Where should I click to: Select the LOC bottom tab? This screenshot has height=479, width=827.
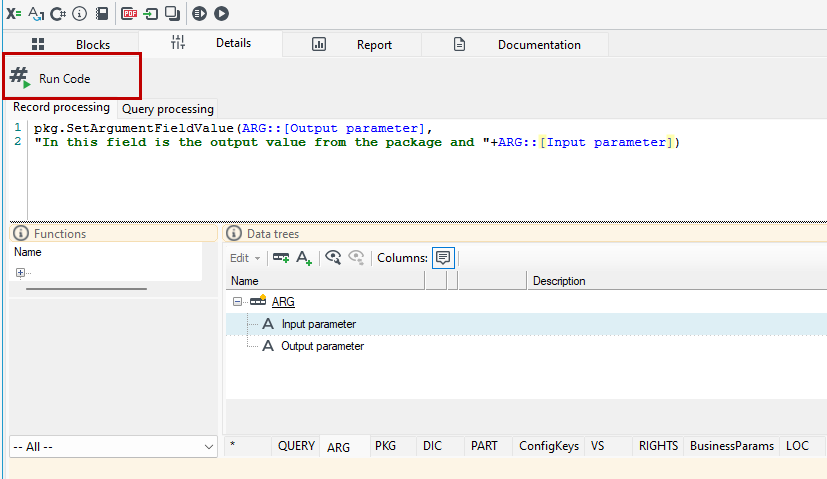pyautogui.click(x=802, y=446)
